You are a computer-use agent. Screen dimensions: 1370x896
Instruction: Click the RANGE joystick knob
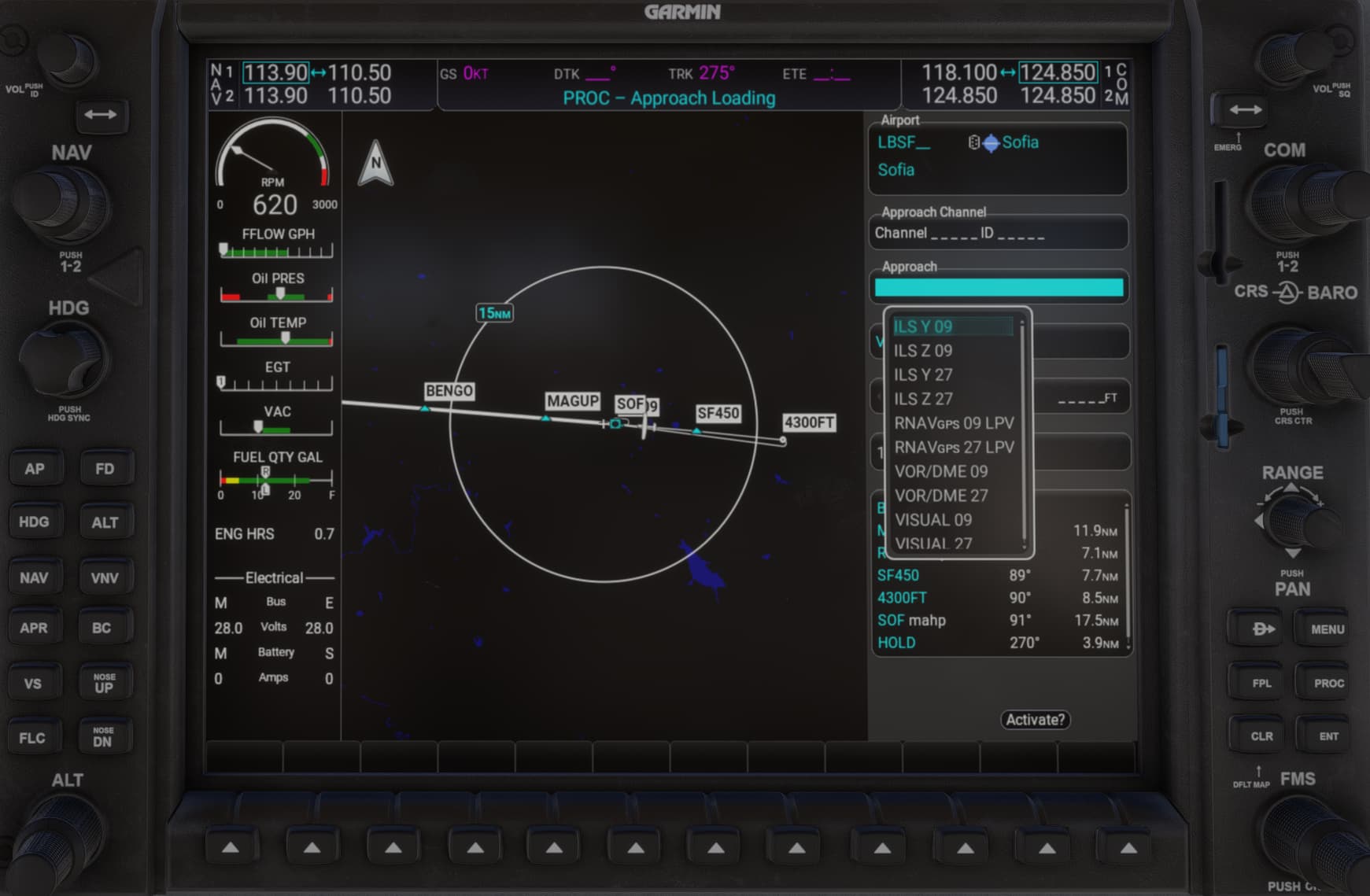1292,520
